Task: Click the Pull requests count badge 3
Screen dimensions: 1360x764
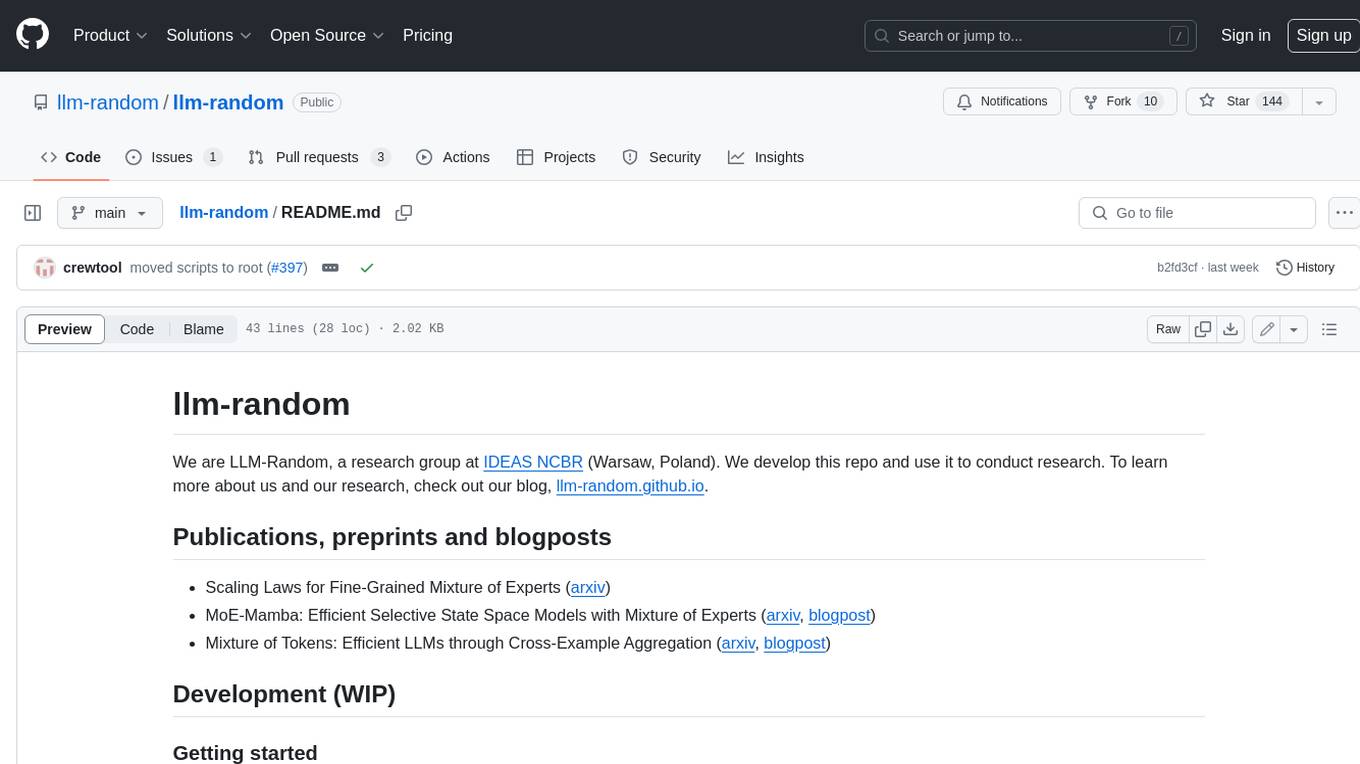Action: [380, 157]
